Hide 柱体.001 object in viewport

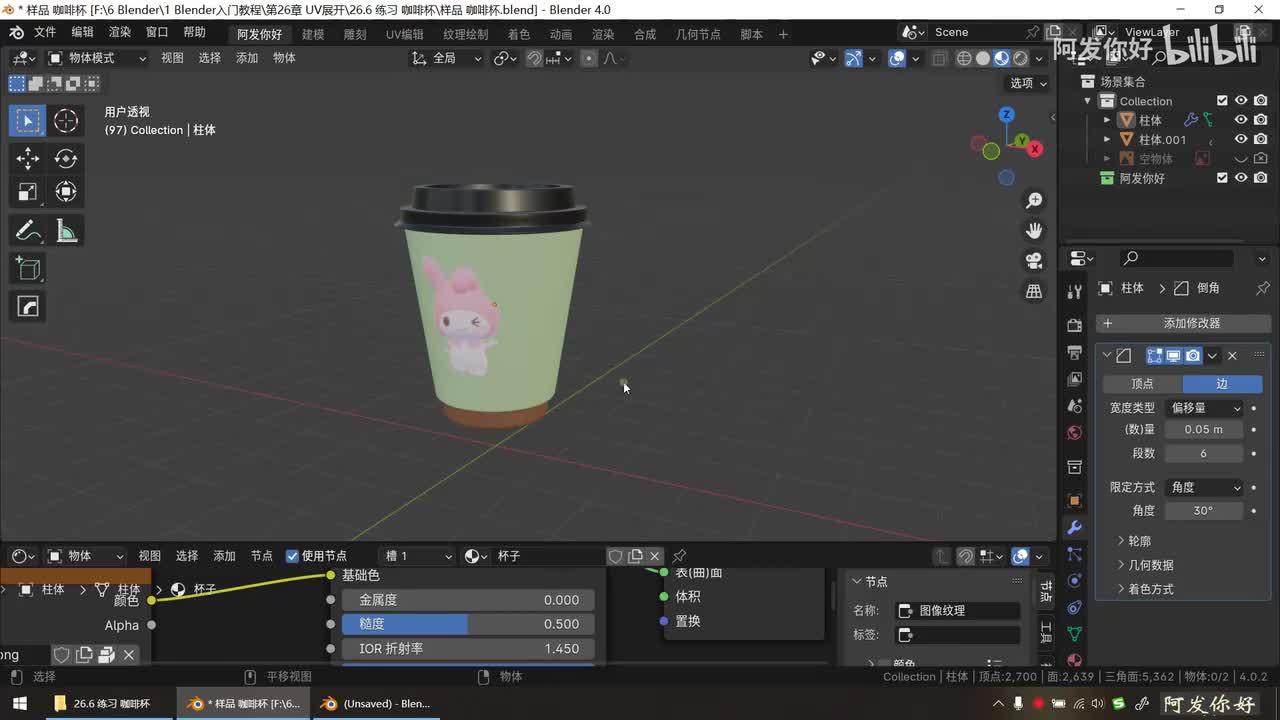[x=1241, y=139]
